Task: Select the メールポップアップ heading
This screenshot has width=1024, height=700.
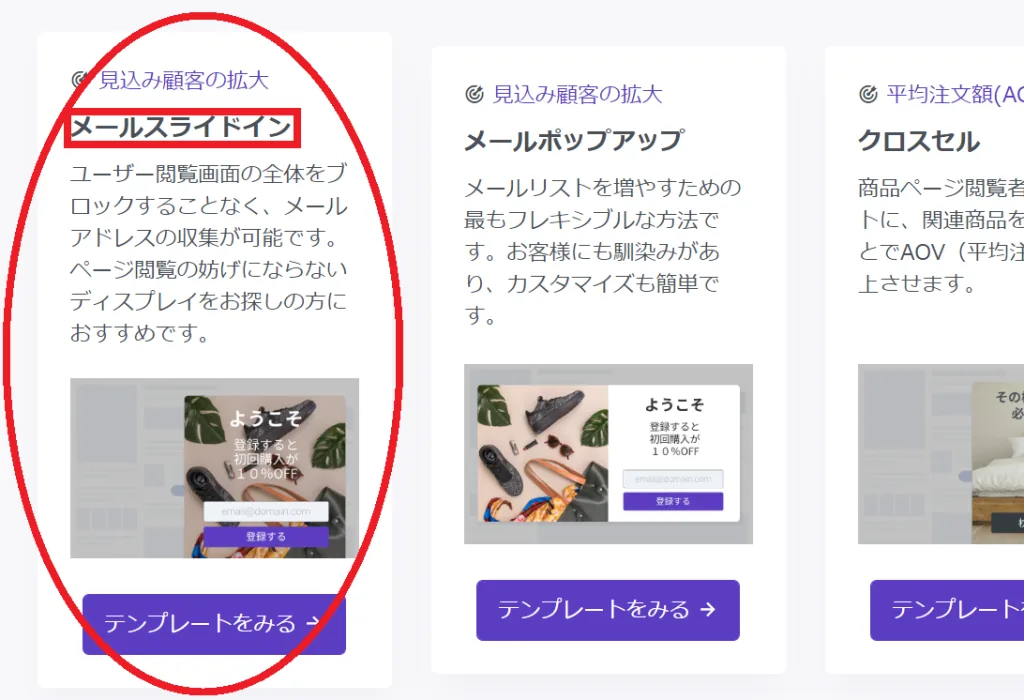Action: pos(573,141)
